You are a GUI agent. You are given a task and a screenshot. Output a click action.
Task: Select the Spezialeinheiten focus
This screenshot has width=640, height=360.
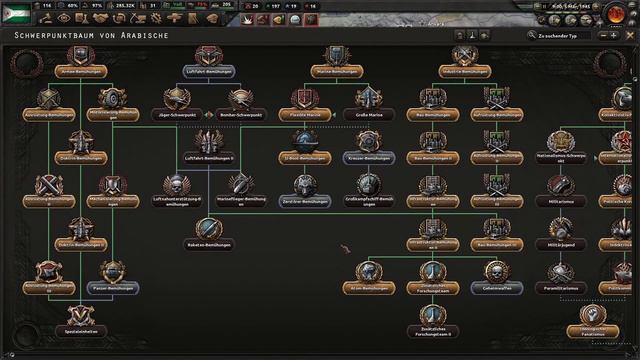(x=81, y=331)
